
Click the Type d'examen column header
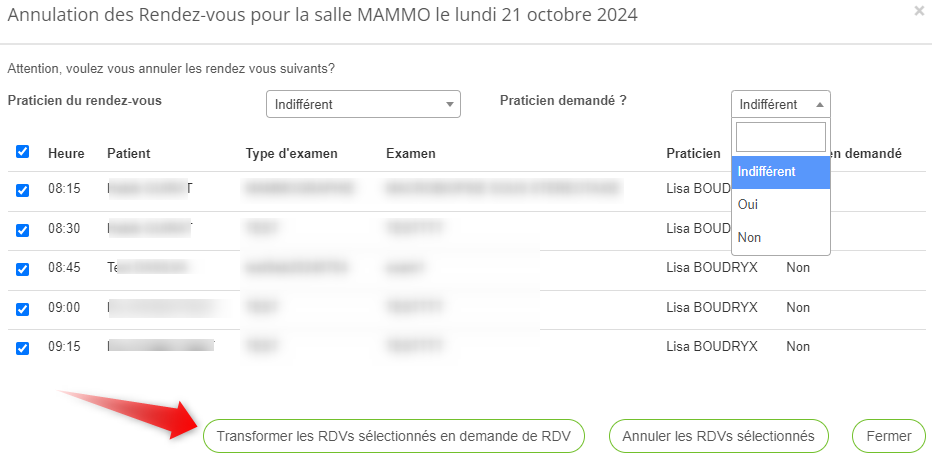(291, 154)
